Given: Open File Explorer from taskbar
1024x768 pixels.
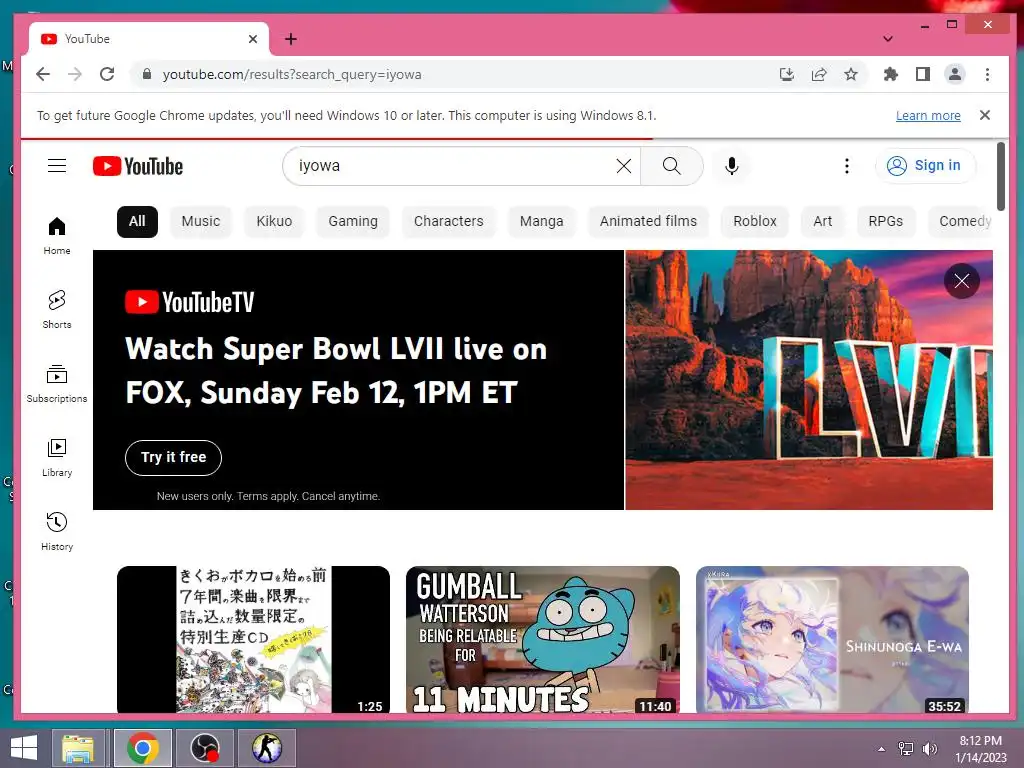Looking at the screenshot, I should pyautogui.click(x=78, y=748).
